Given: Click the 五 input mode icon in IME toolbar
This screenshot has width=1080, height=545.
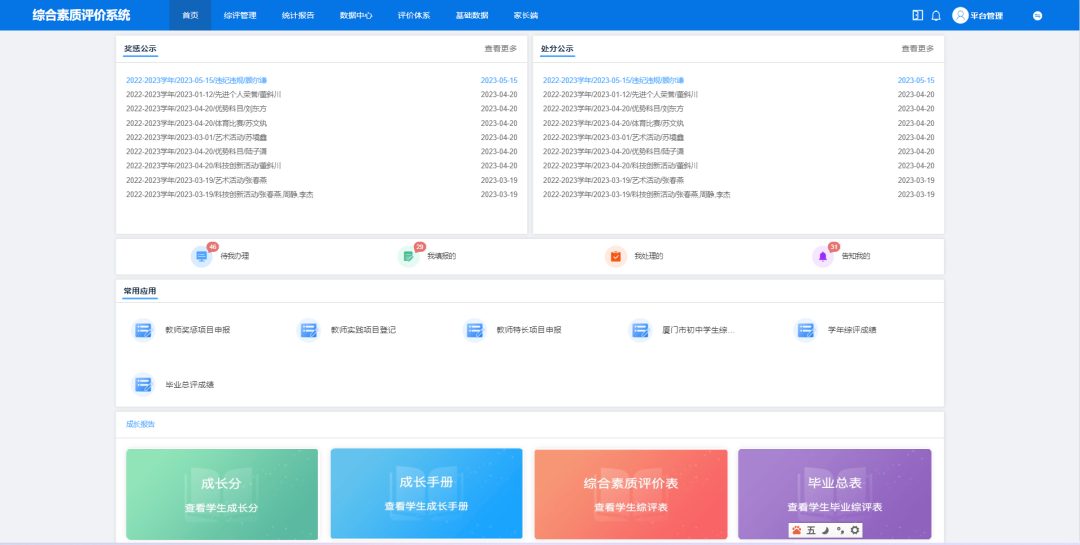Looking at the screenshot, I should click(811, 530).
